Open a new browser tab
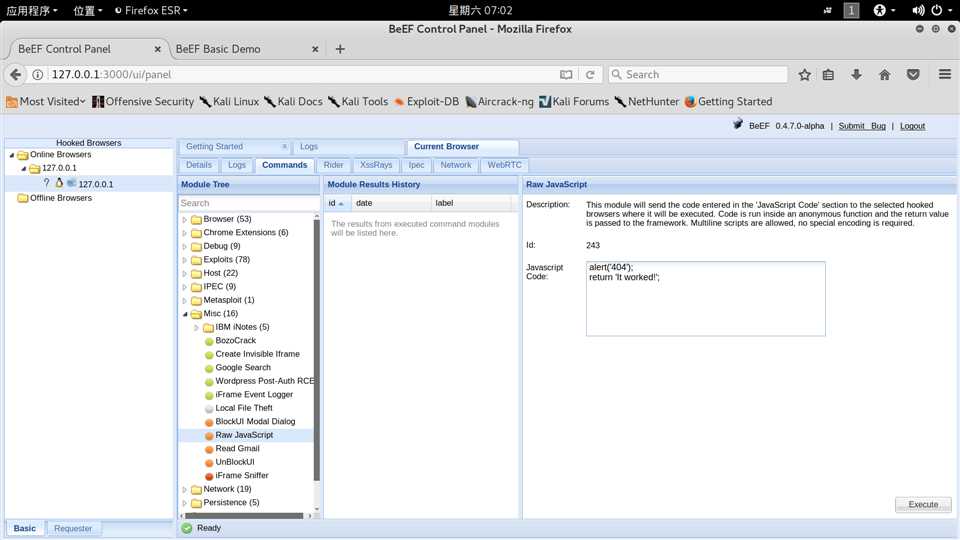 point(340,49)
